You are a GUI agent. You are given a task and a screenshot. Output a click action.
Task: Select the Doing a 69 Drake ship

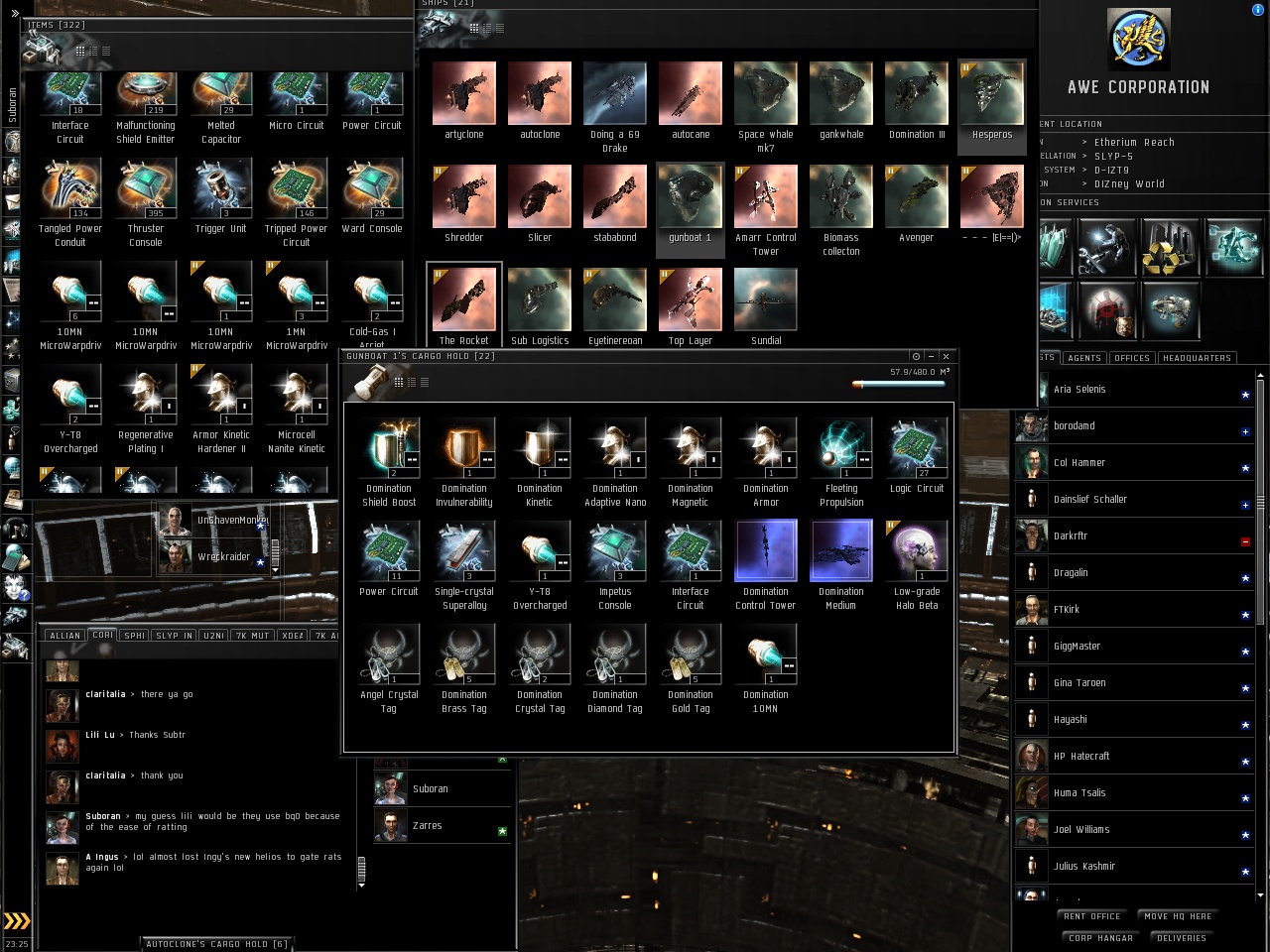pyautogui.click(x=615, y=108)
